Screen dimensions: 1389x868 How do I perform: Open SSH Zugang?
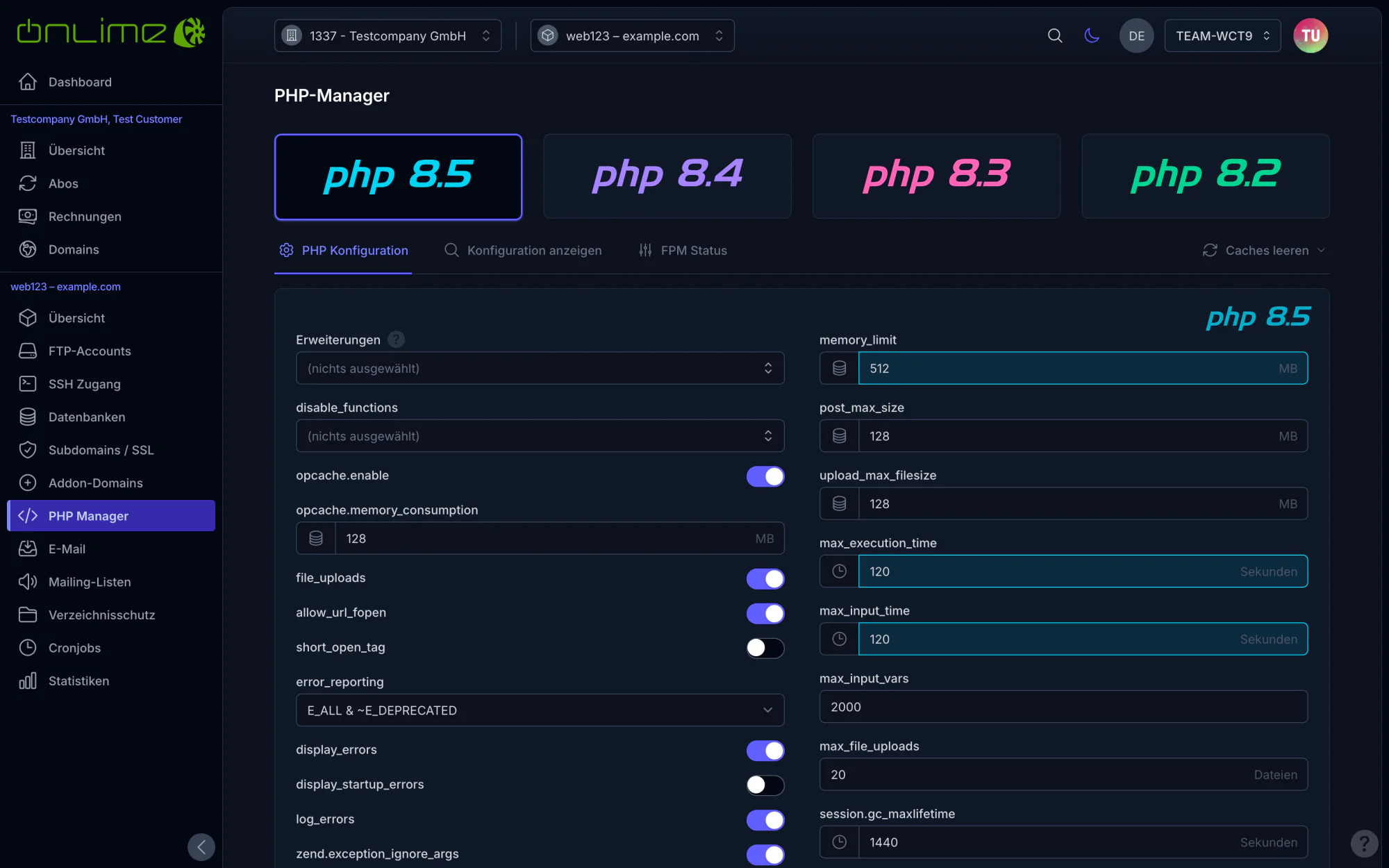(111, 384)
